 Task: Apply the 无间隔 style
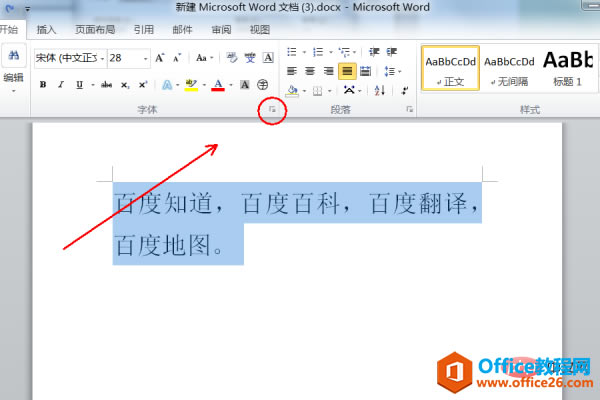point(509,69)
